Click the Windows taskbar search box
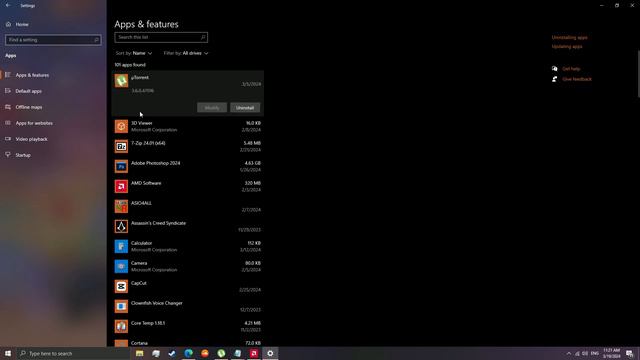The image size is (640, 360). point(73,353)
